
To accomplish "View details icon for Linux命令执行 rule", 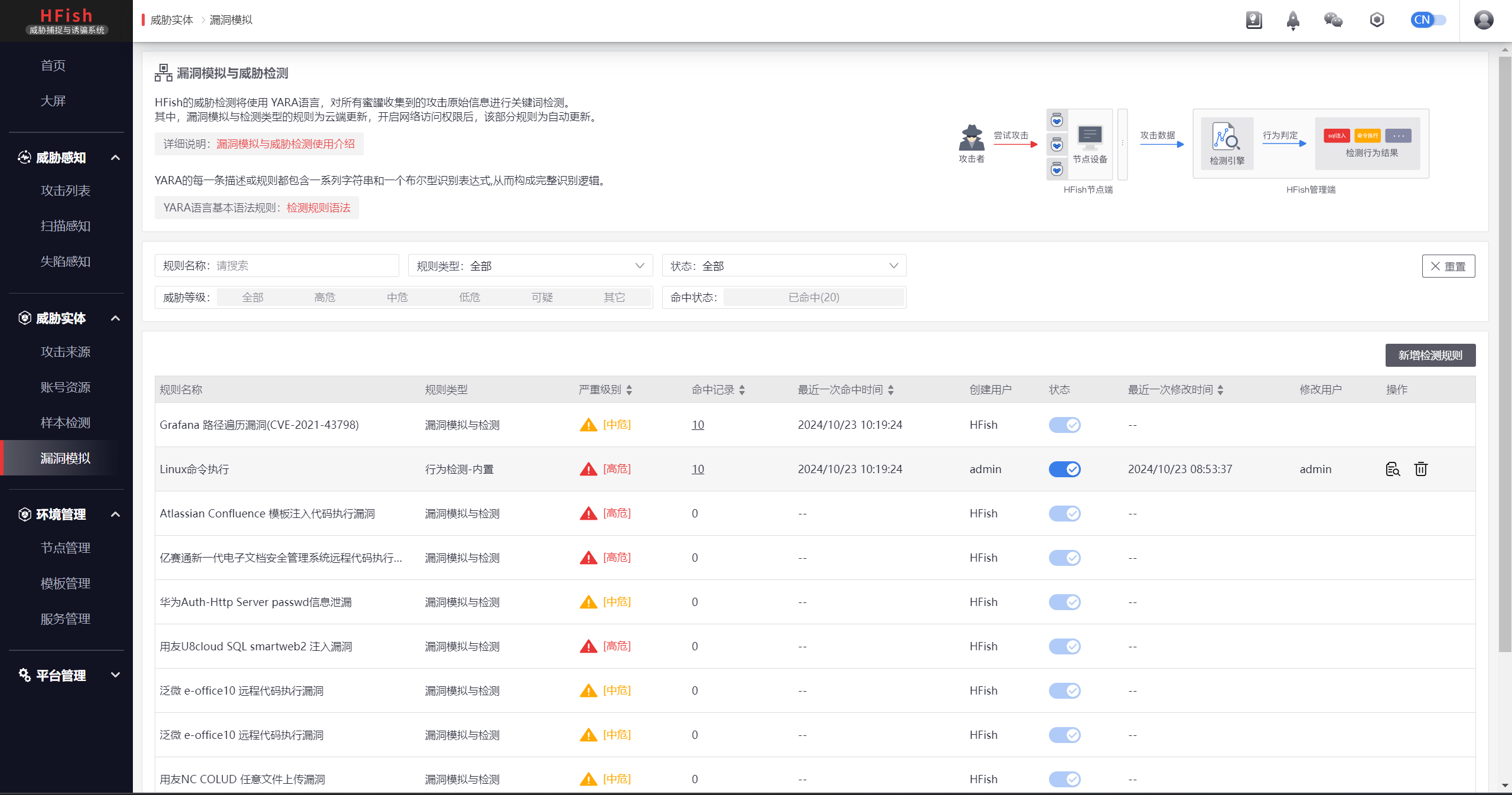I will coord(1393,469).
